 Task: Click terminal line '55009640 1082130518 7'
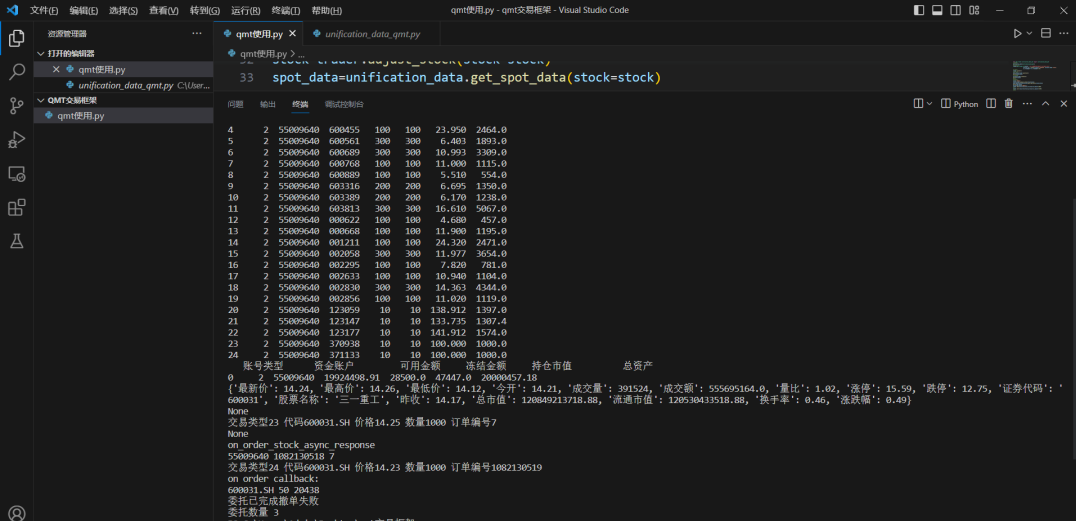281,456
